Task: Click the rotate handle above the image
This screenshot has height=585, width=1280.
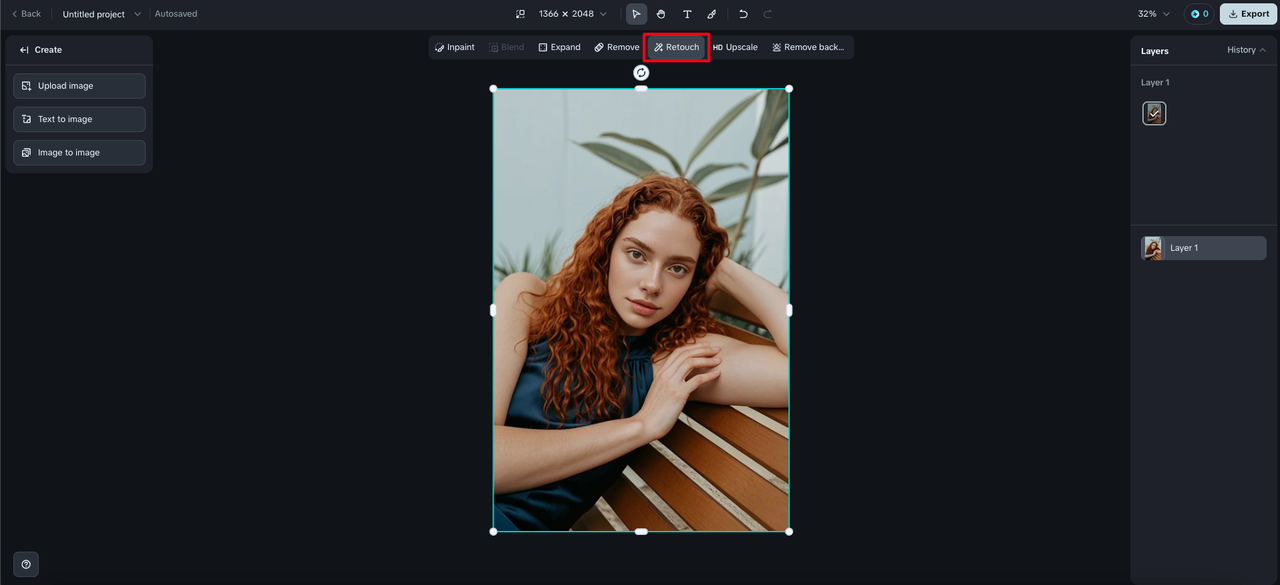Action: point(641,73)
